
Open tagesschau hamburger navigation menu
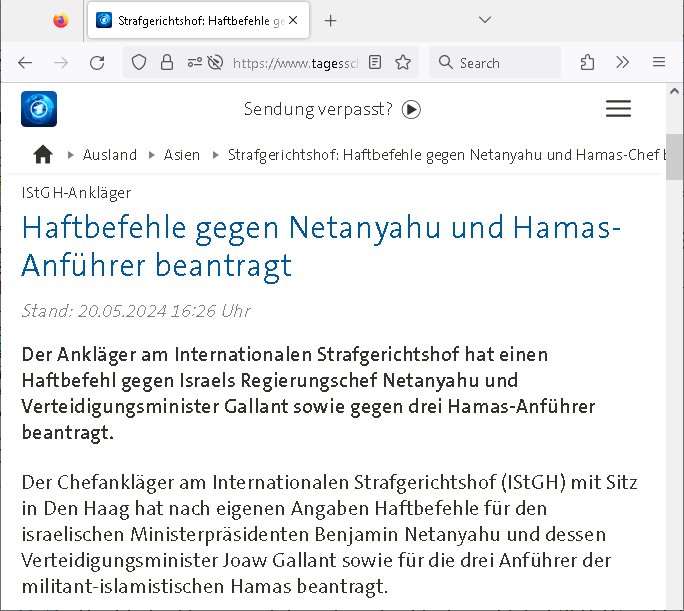click(x=618, y=109)
